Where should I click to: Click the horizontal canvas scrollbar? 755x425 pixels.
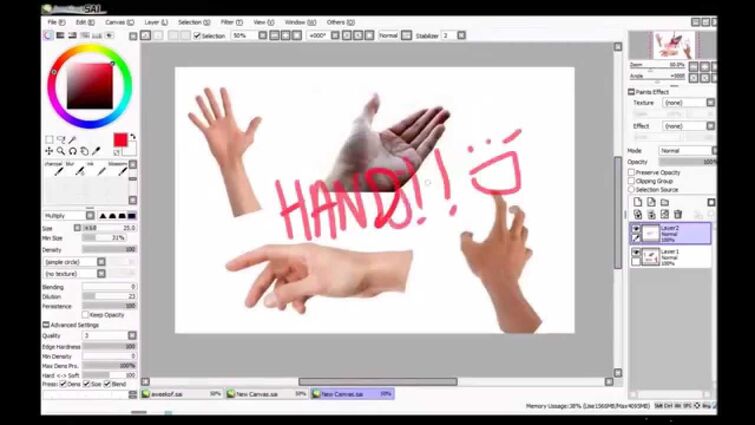378,382
